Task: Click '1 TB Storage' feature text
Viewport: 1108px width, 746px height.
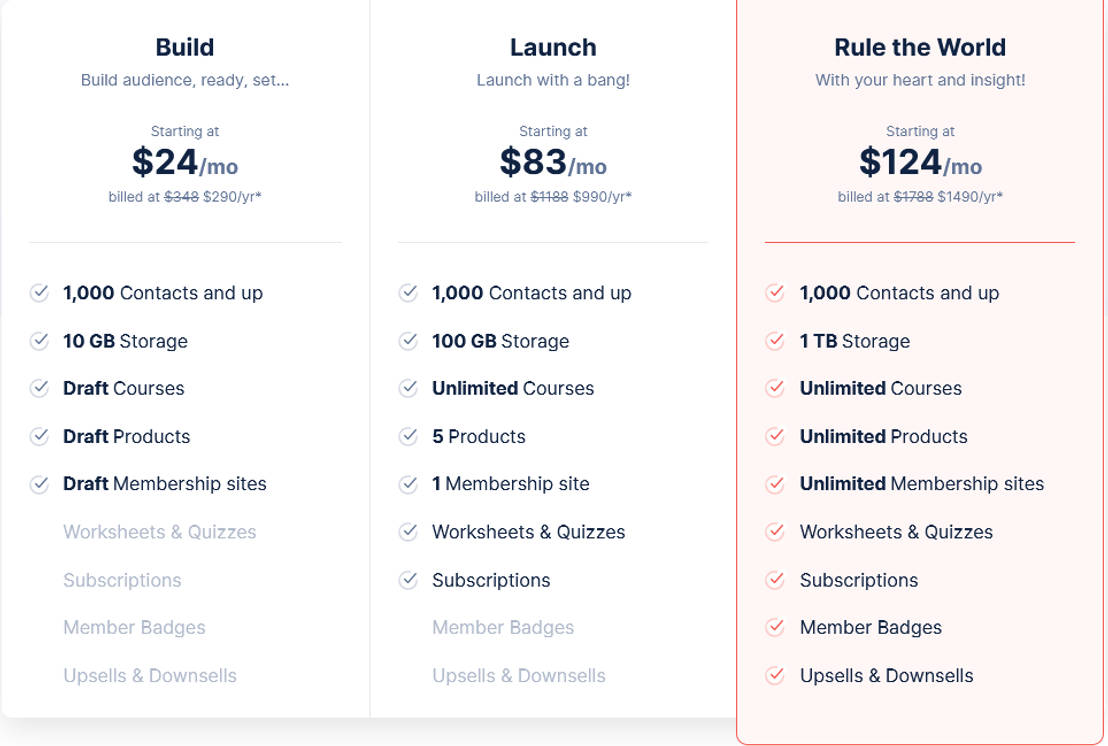Action: (x=855, y=341)
